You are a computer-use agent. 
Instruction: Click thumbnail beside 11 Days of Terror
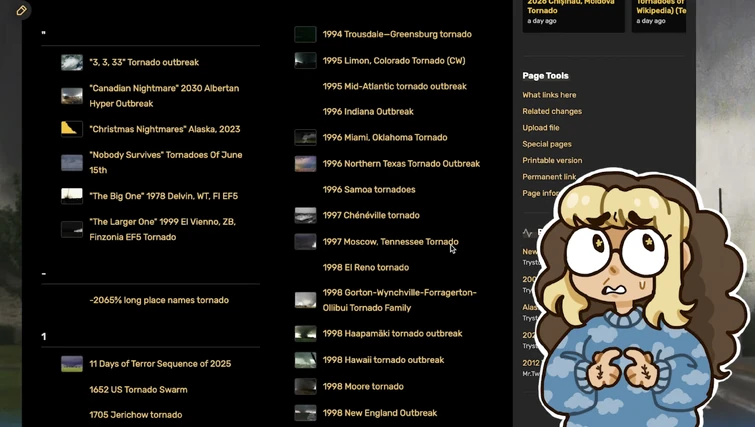click(72, 364)
